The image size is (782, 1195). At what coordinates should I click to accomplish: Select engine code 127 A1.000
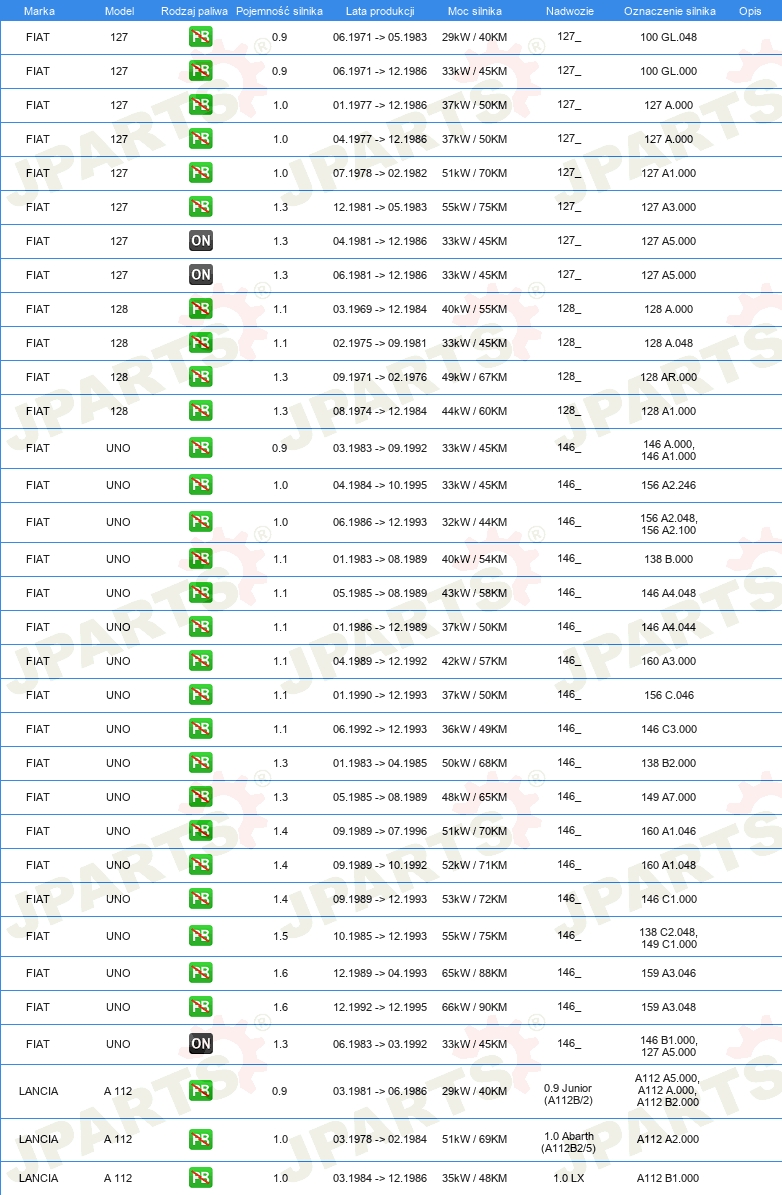(668, 173)
